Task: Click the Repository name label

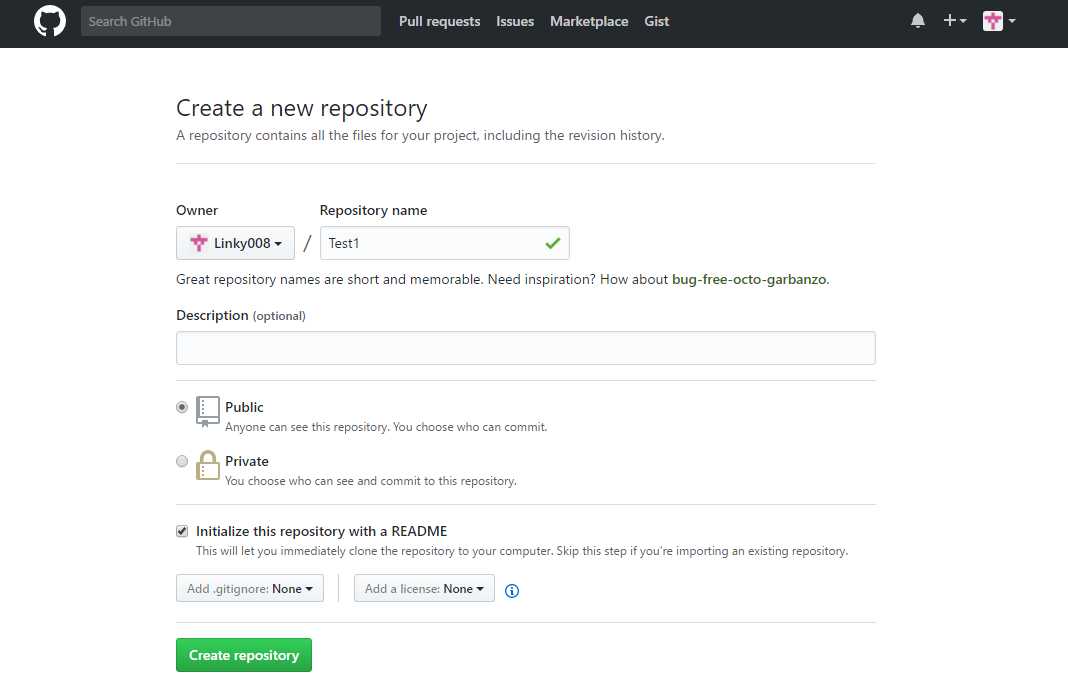Action: (x=373, y=210)
